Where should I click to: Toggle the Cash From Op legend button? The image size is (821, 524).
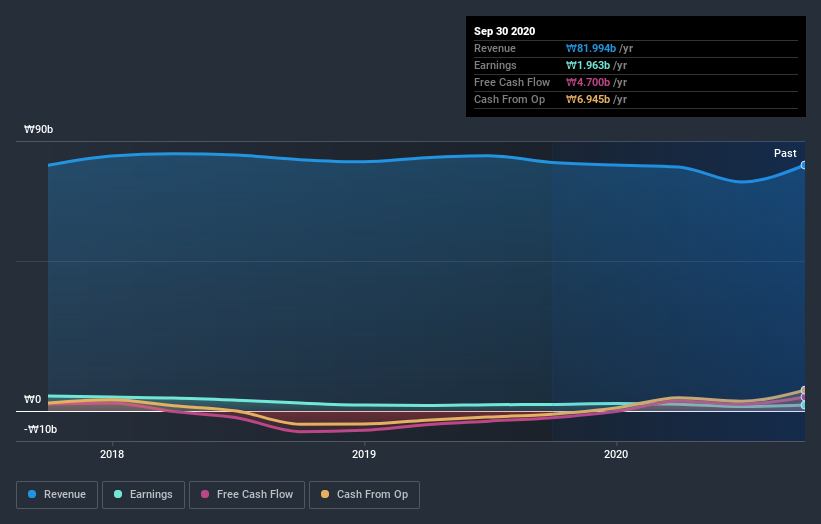pyautogui.click(x=364, y=495)
